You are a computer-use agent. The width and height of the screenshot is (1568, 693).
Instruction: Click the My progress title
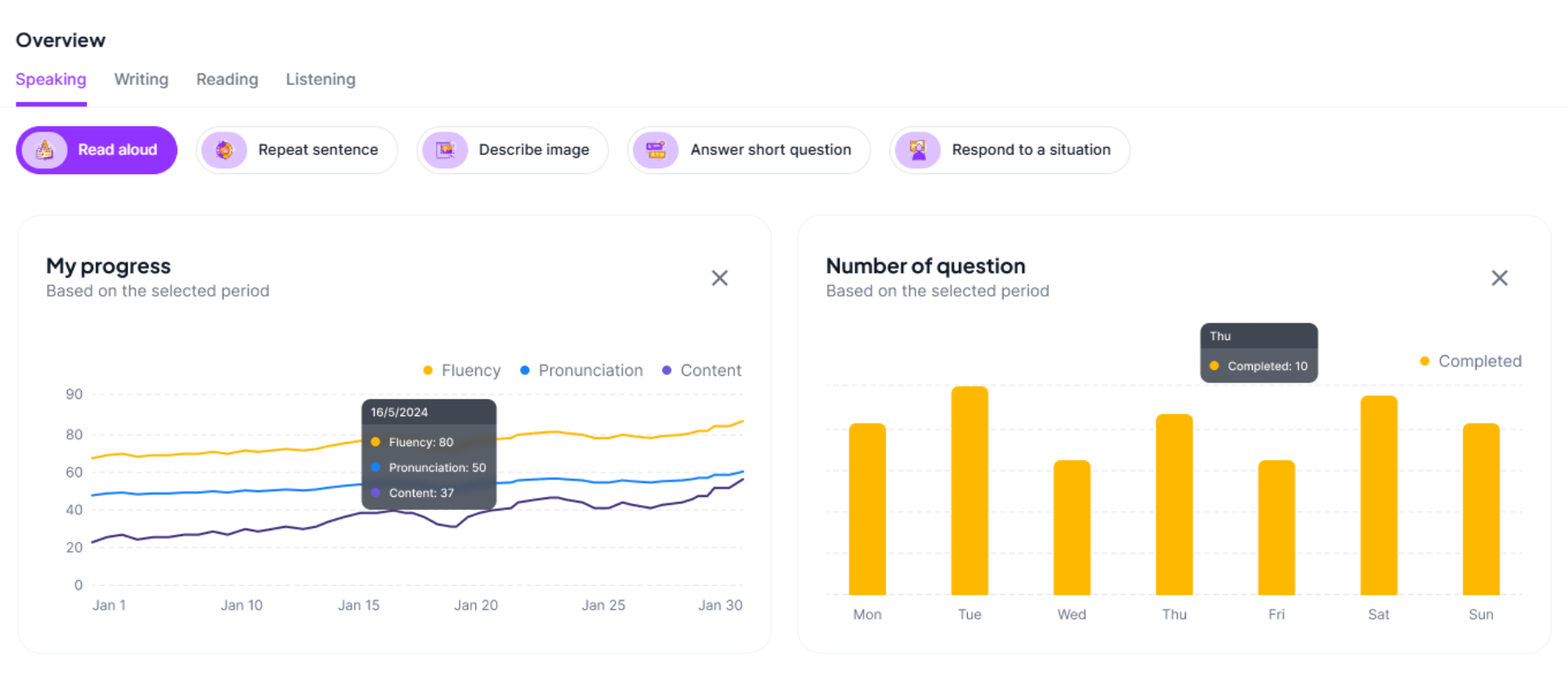(108, 266)
